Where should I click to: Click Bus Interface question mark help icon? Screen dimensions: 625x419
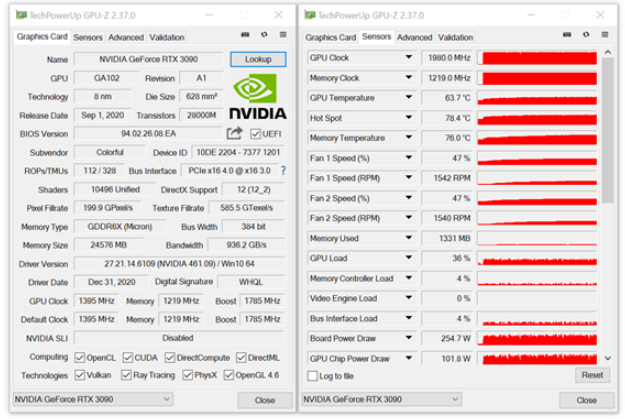283,171
